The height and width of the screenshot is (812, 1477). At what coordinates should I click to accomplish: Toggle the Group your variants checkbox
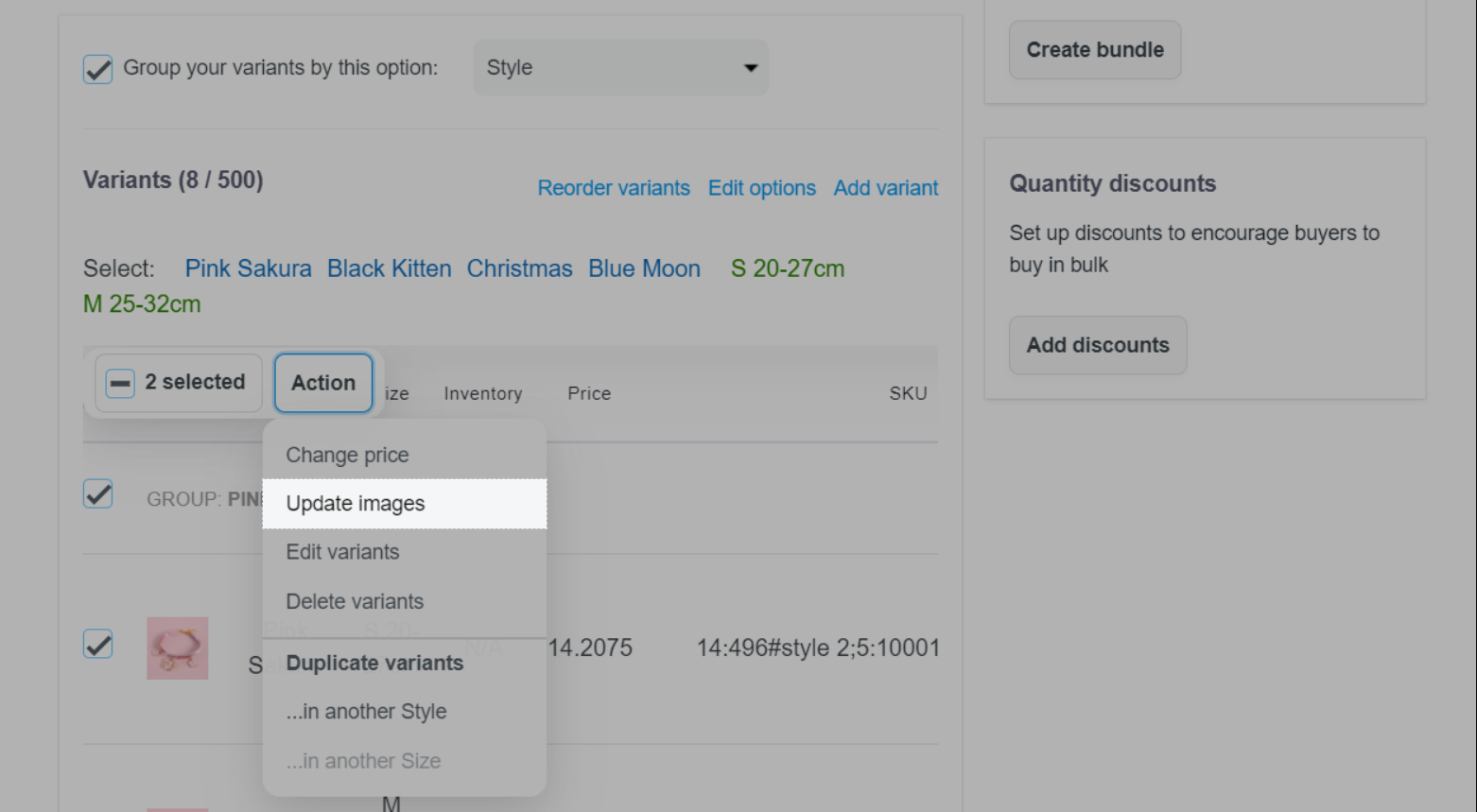click(x=98, y=69)
